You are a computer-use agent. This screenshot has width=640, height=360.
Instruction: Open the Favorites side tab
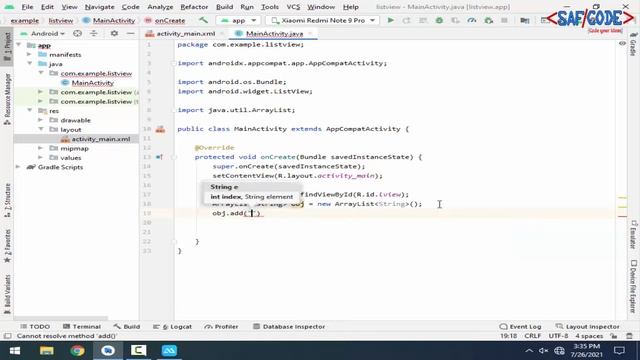(7, 246)
